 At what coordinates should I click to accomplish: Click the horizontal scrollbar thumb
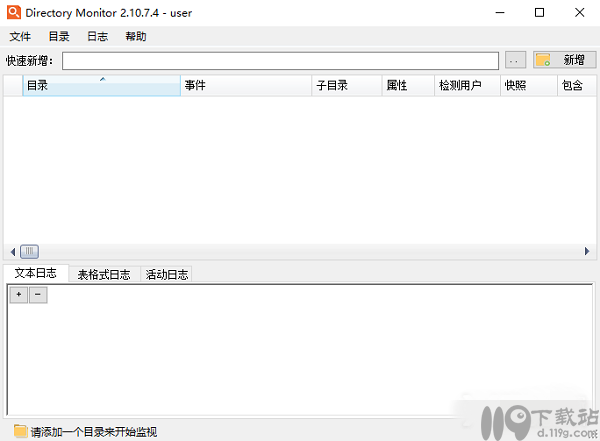[x=29, y=252]
